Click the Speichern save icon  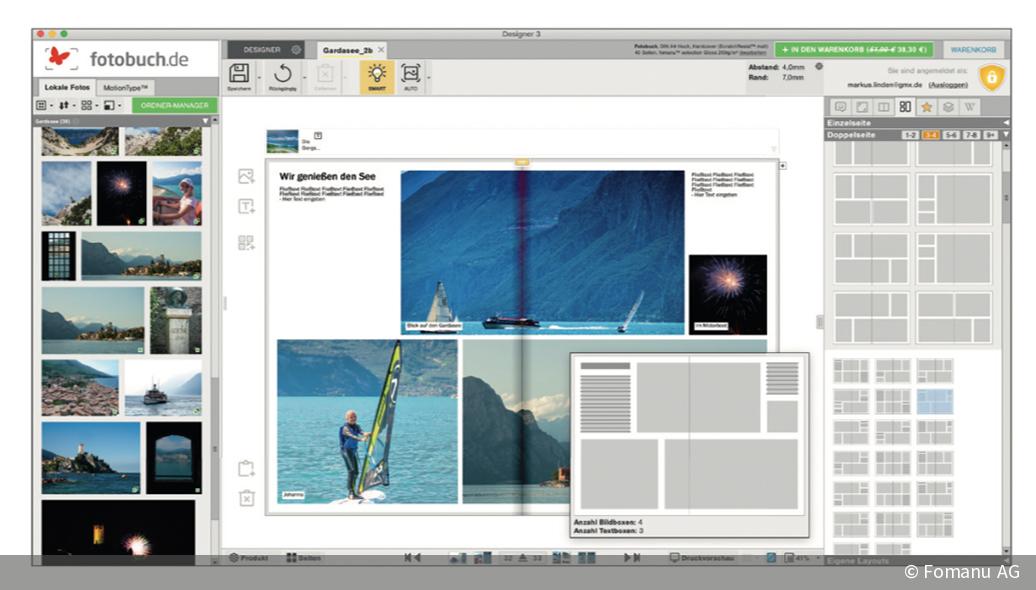point(239,73)
